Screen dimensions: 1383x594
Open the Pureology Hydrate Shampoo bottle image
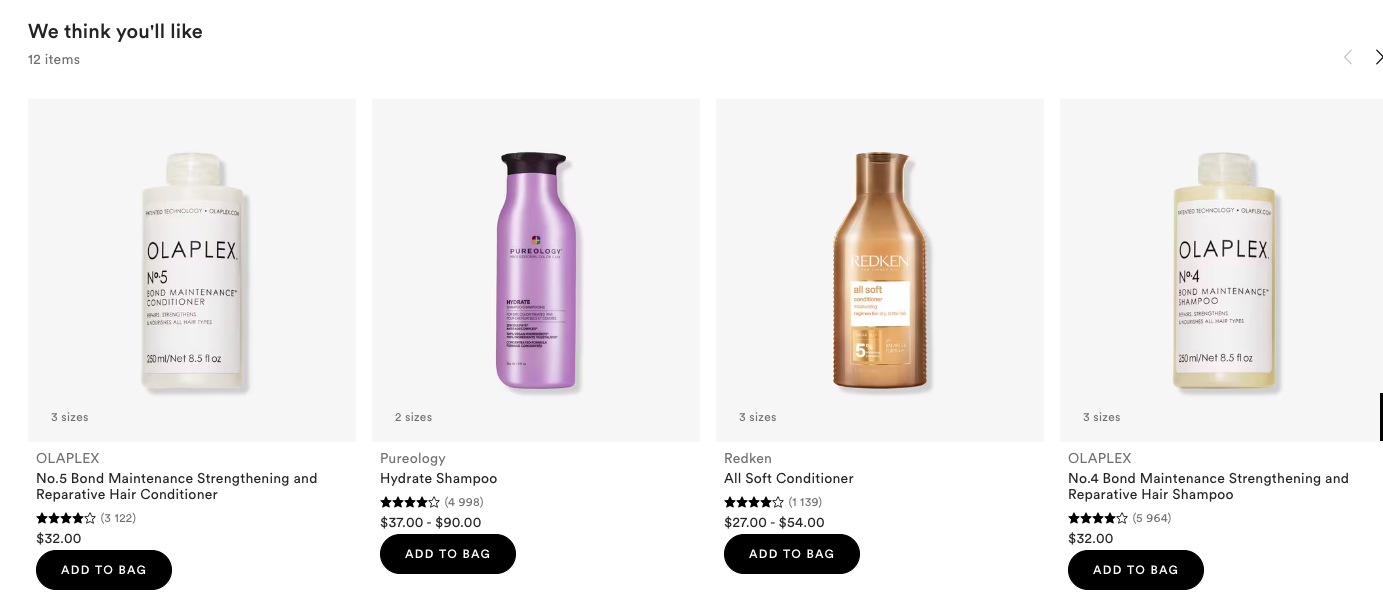pos(535,270)
